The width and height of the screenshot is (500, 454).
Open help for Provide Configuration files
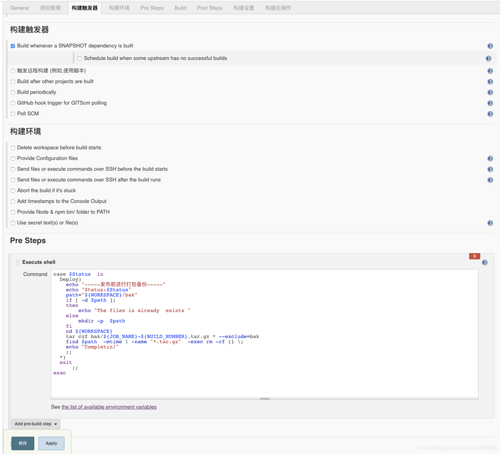click(490, 159)
